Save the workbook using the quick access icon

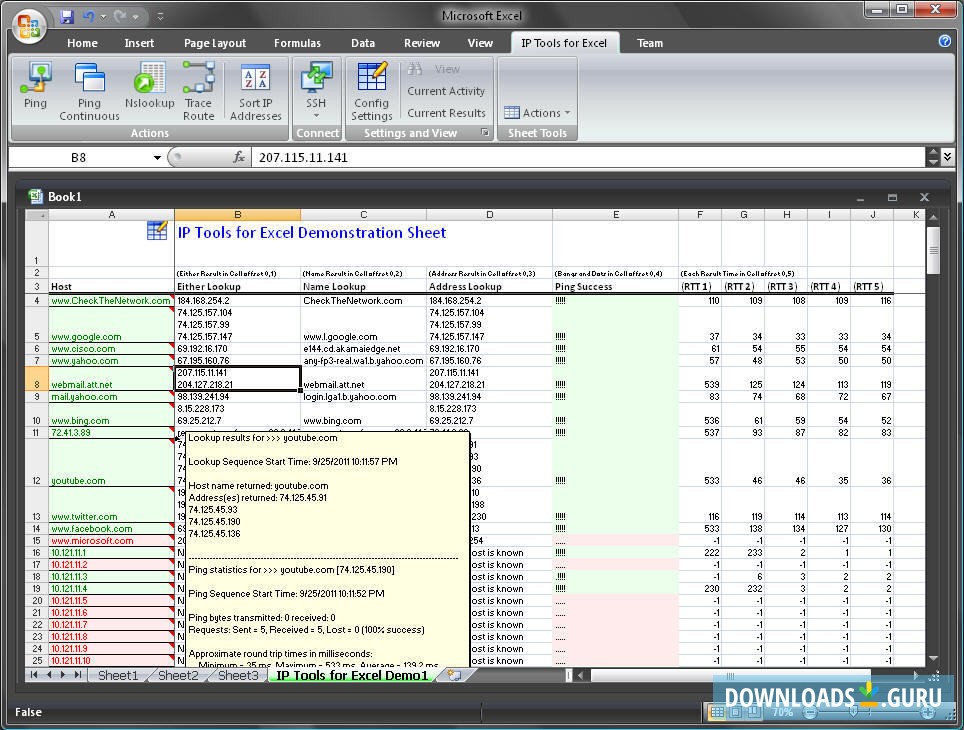pyautogui.click(x=67, y=17)
